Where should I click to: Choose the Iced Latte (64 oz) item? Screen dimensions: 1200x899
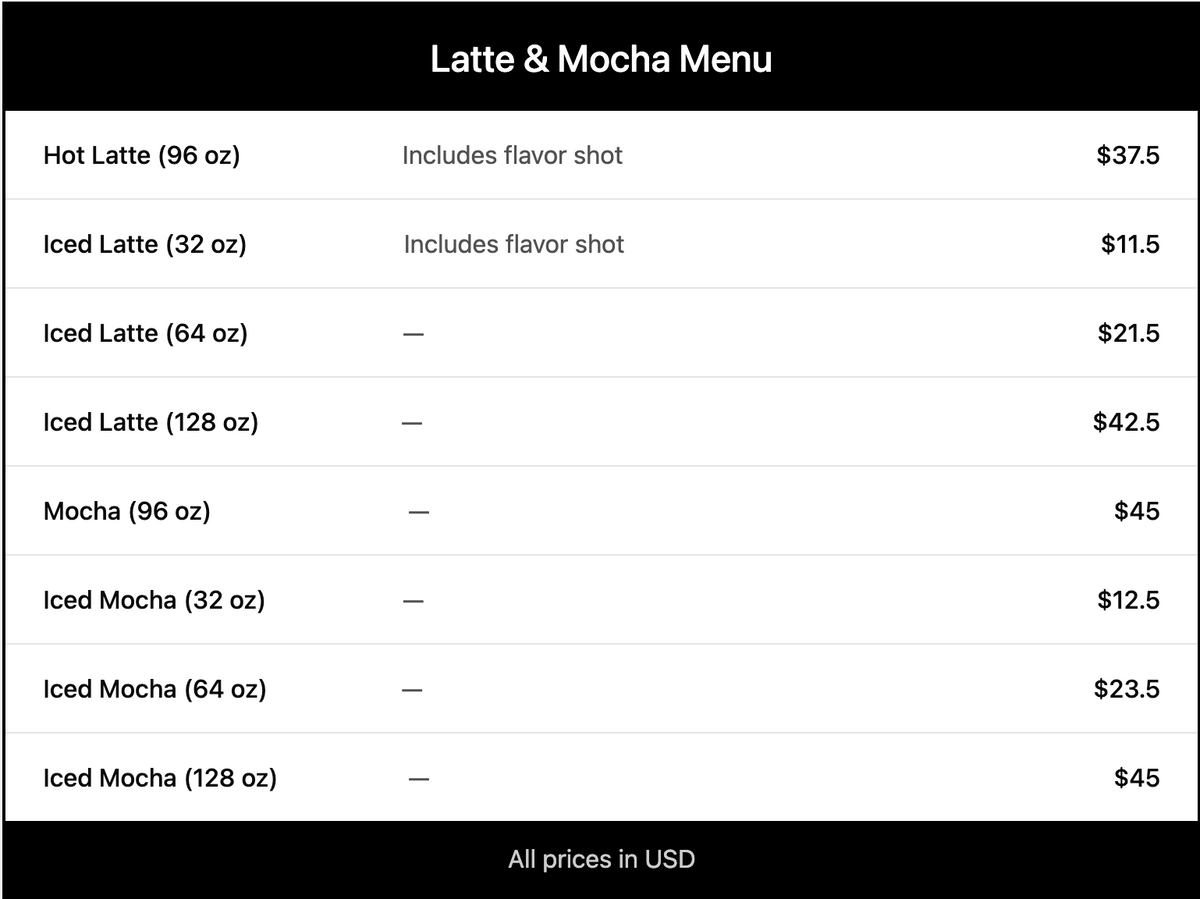click(x=145, y=333)
